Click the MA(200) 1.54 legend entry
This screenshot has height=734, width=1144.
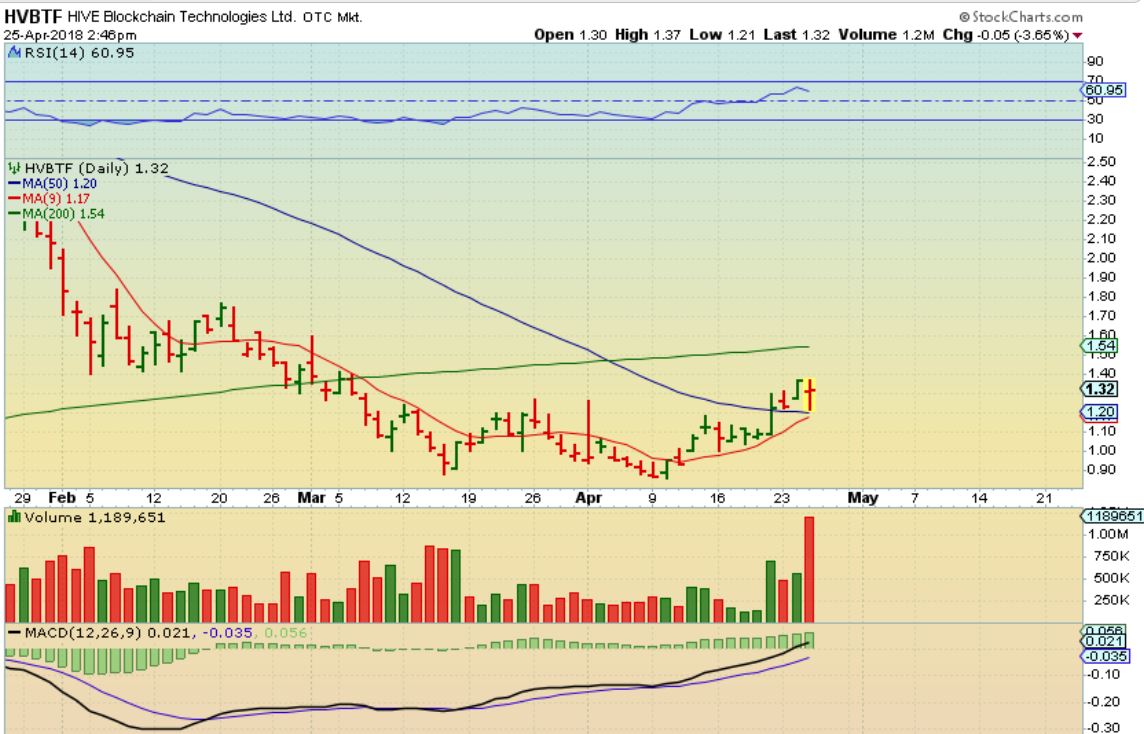(56, 214)
